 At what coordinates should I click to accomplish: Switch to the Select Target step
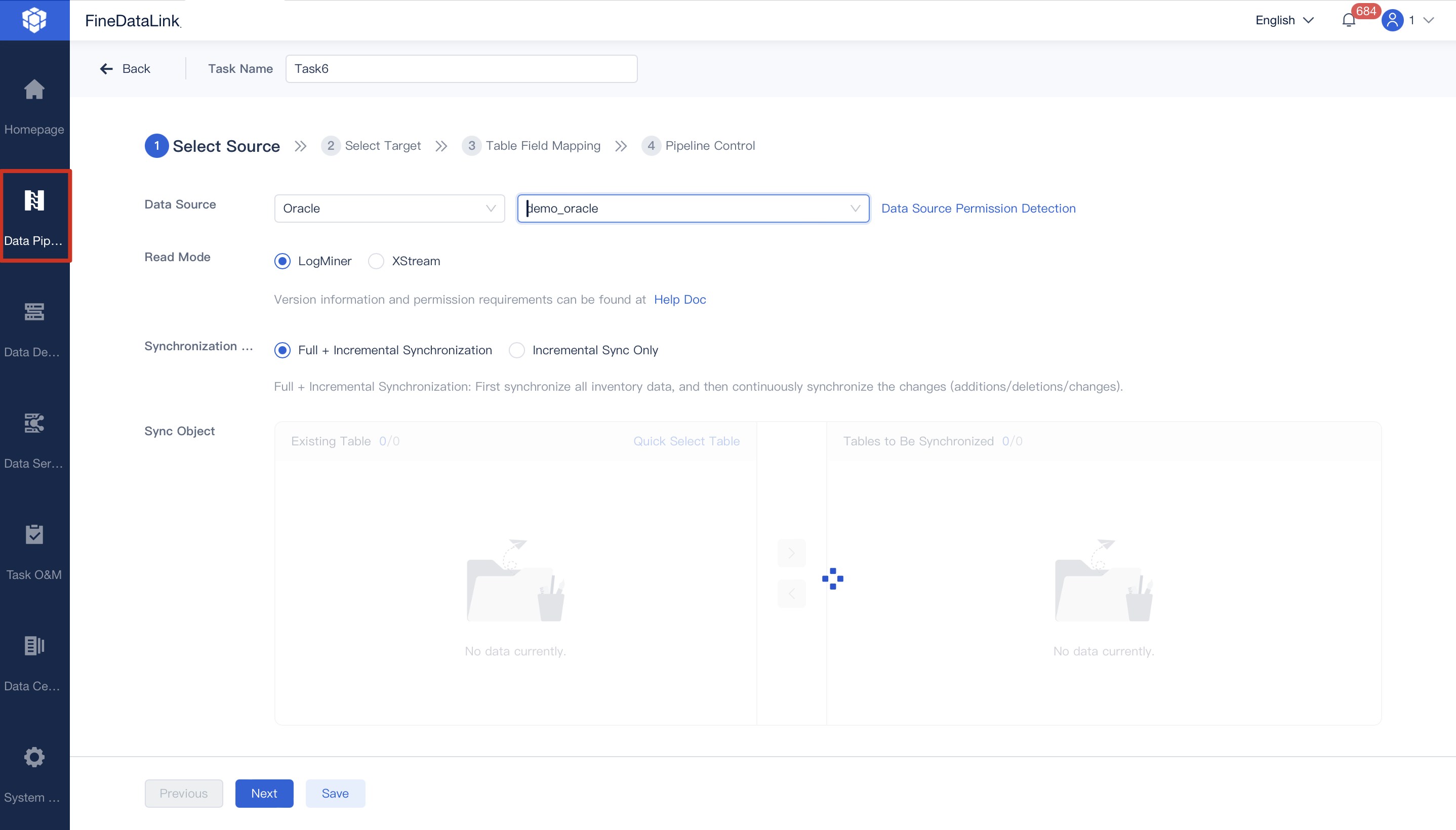point(372,145)
